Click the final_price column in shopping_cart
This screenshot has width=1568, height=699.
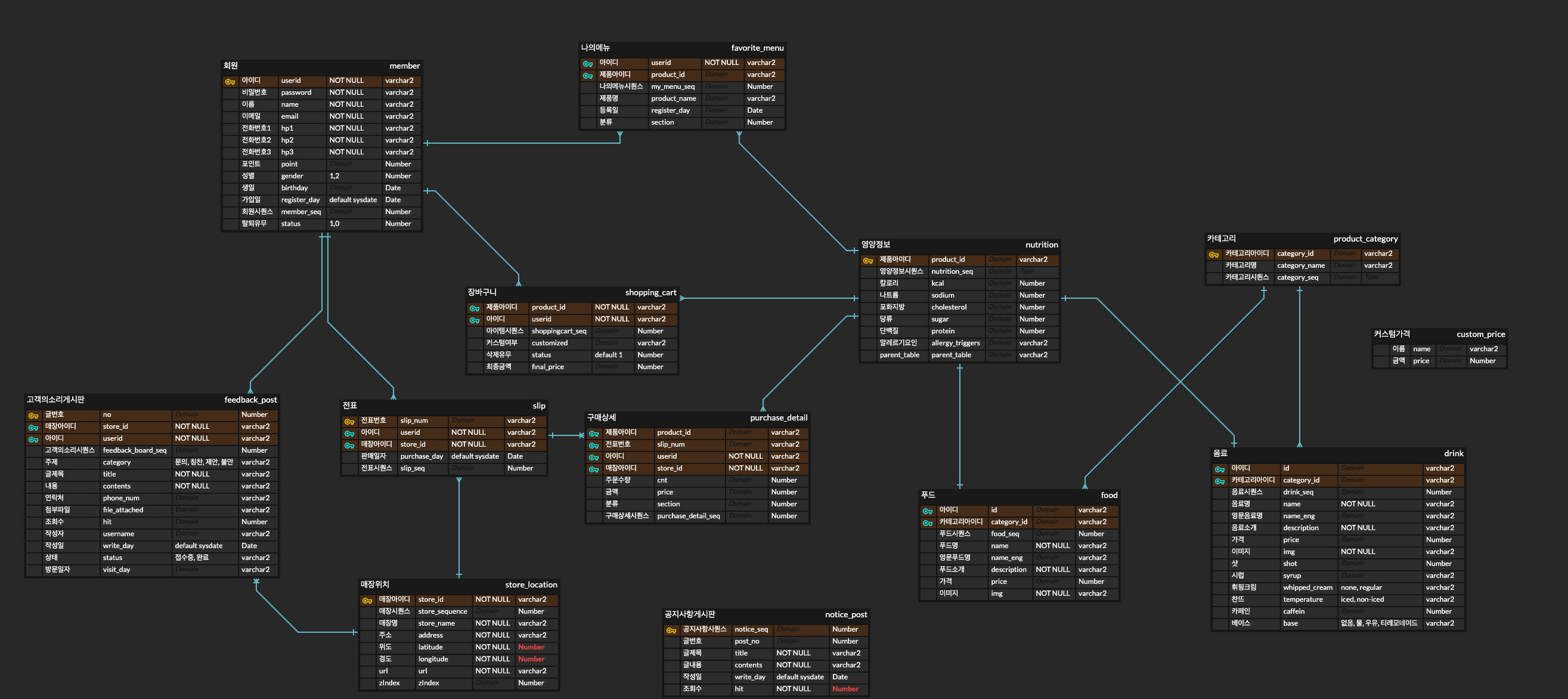coord(547,367)
